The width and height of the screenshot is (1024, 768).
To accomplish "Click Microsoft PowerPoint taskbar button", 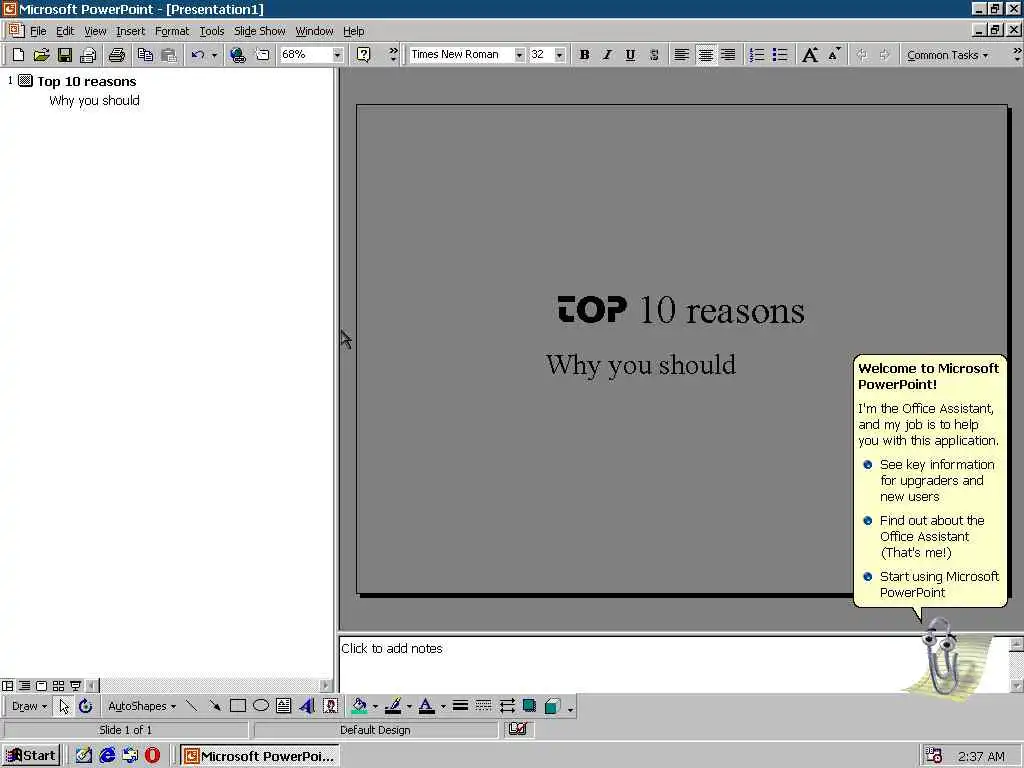I will pos(259,756).
